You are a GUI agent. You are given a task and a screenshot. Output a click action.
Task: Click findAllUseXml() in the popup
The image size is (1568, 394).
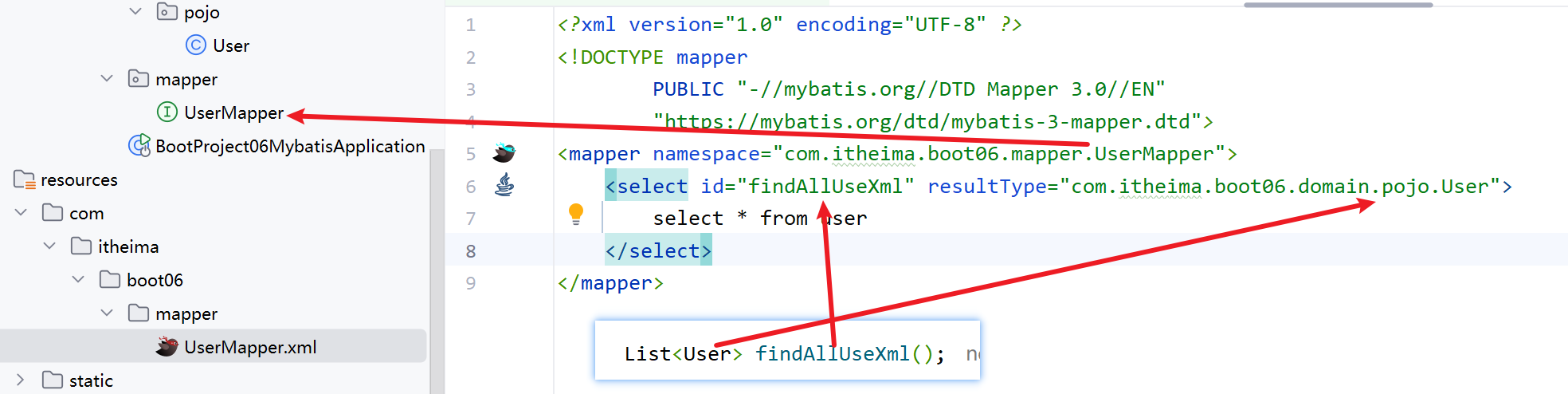pyautogui.click(x=844, y=354)
